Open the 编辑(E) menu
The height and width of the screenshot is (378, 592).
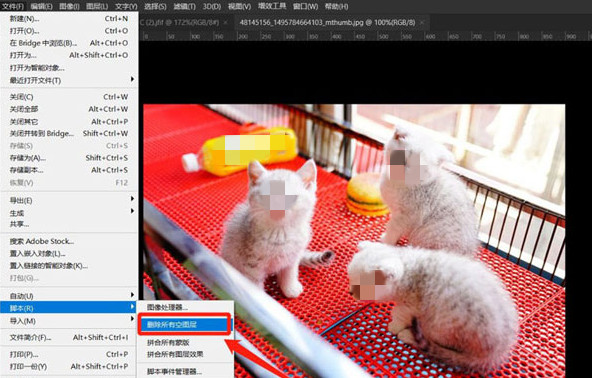(41, 6)
